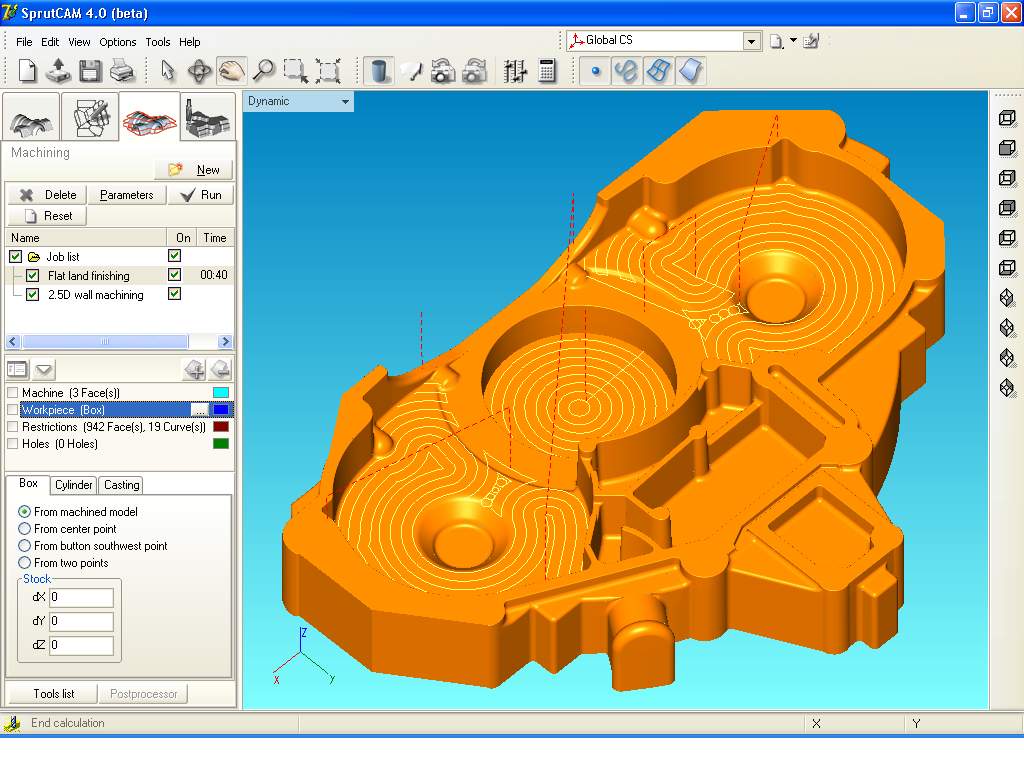
Task: Activate the magnifier zoom tool
Action: 264,70
